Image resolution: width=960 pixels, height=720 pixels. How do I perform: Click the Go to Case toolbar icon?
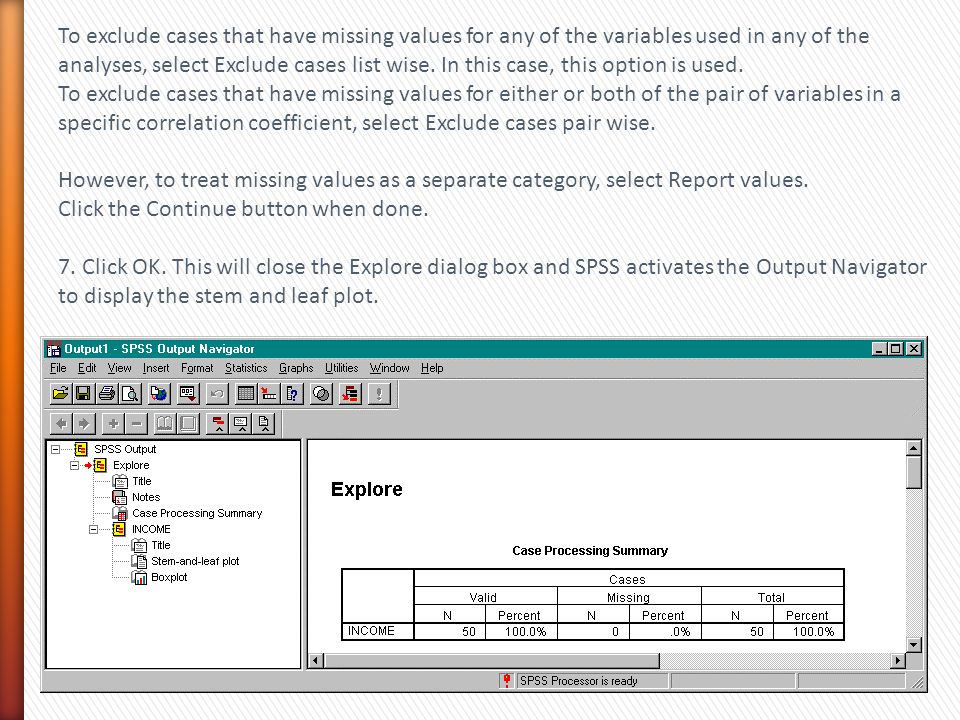(269, 393)
